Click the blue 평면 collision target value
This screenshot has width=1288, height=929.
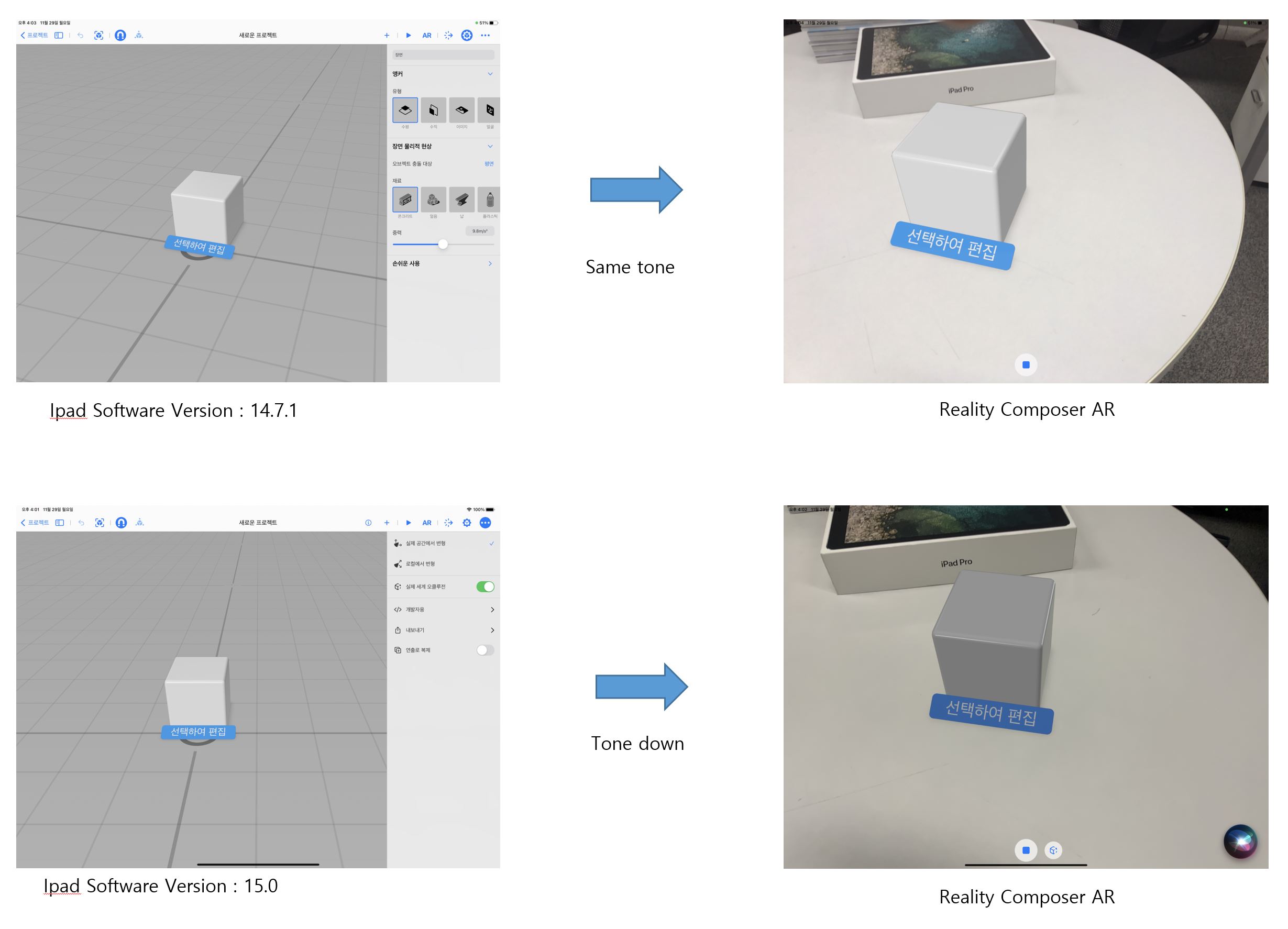(x=489, y=163)
